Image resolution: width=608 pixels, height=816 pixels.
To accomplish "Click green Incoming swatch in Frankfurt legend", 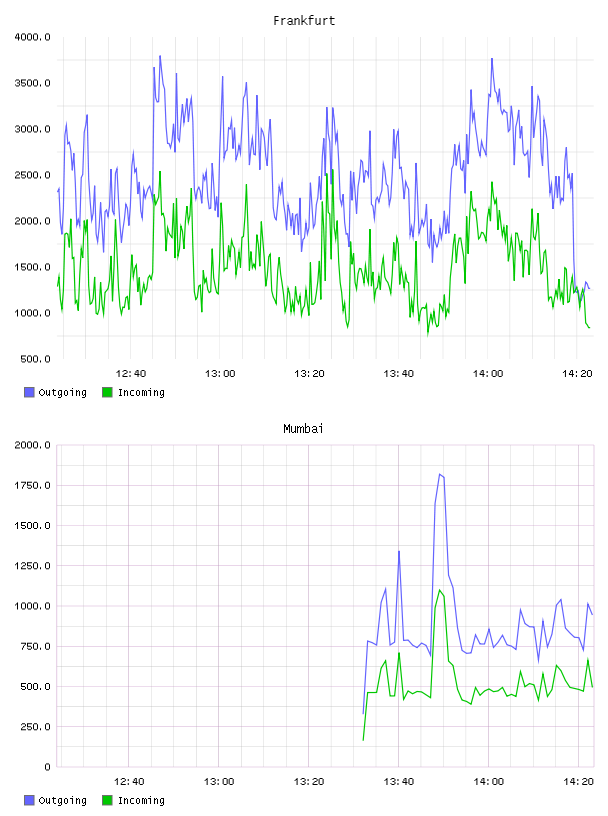I will (107, 392).
